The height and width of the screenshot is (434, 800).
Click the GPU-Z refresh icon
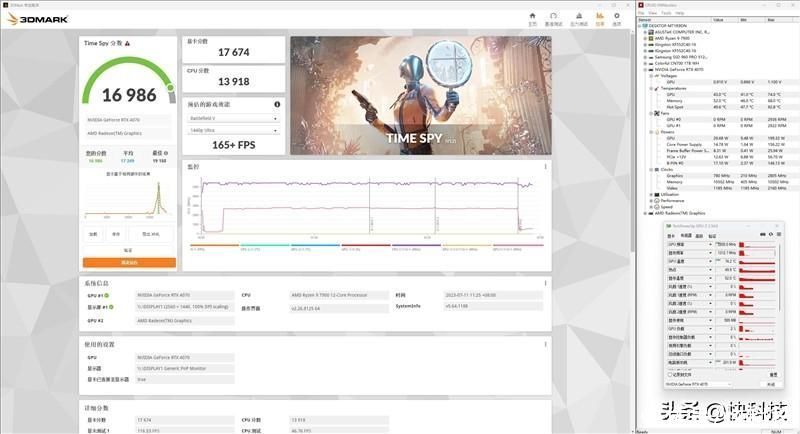(x=770, y=235)
